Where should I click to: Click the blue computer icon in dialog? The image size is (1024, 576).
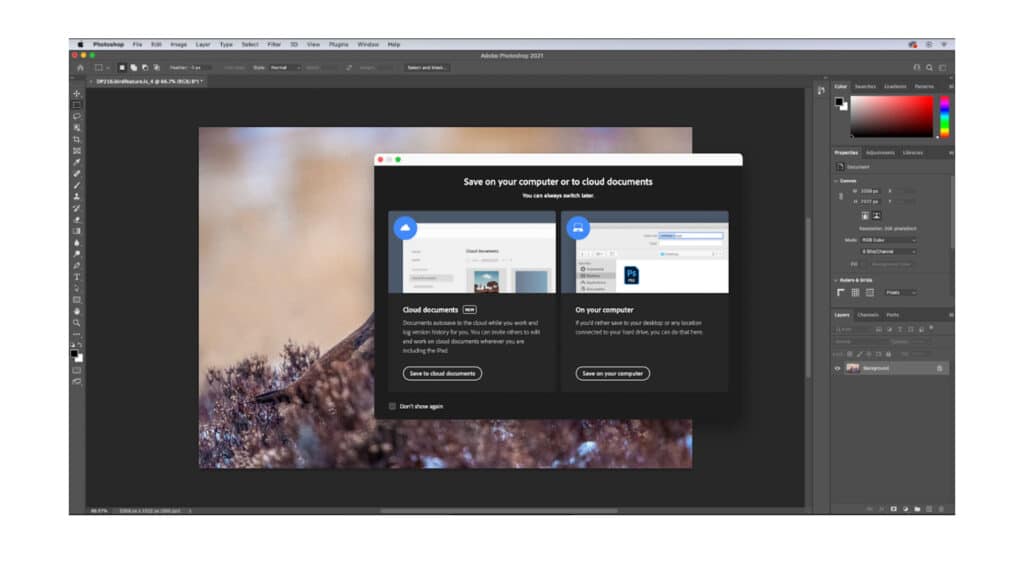(x=578, y=227)
